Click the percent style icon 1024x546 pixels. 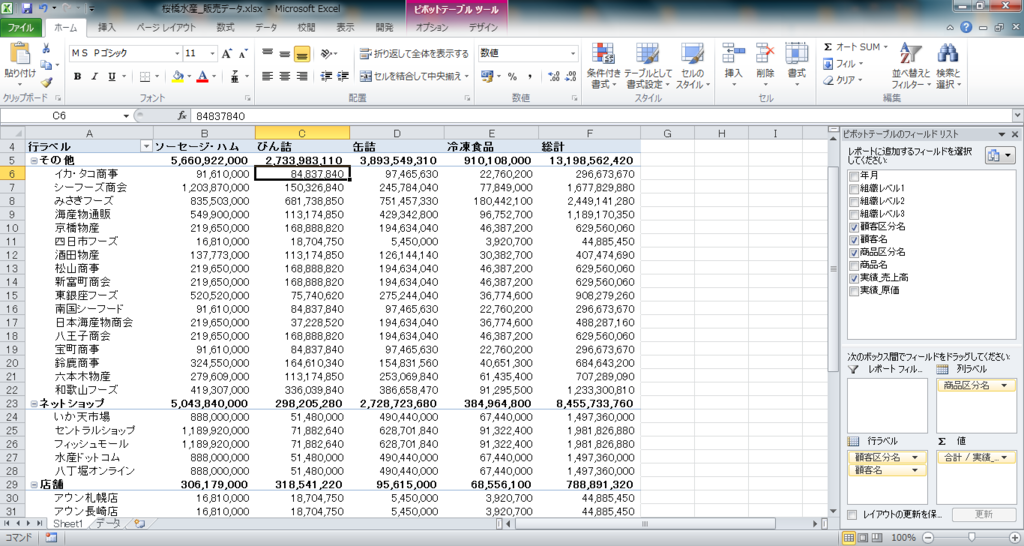tap(513, 76)
